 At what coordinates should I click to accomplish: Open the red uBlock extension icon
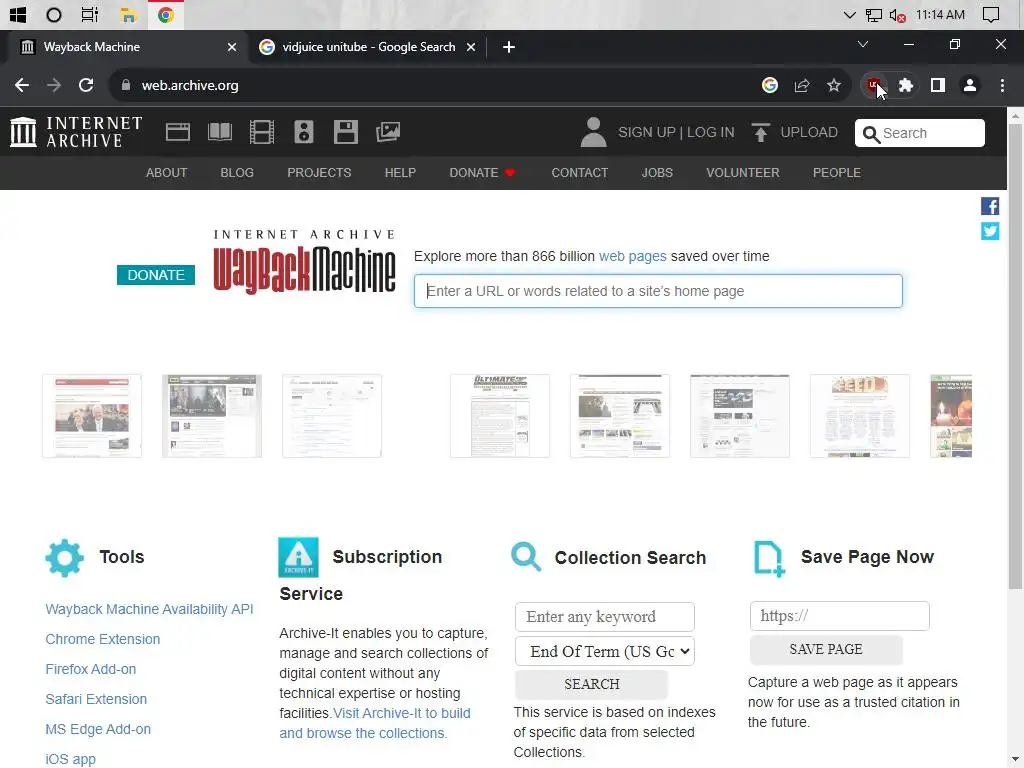(873, 85)
